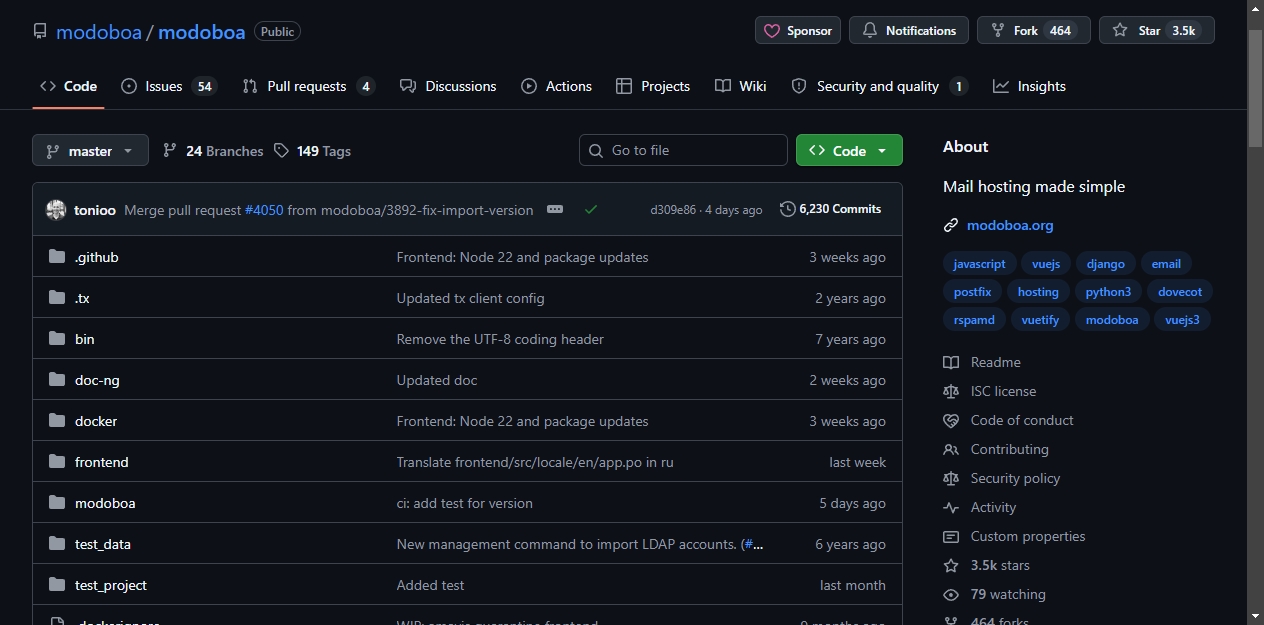
Task: Click the link icon beside modoboa.org
Action: (x=951, y=226)
